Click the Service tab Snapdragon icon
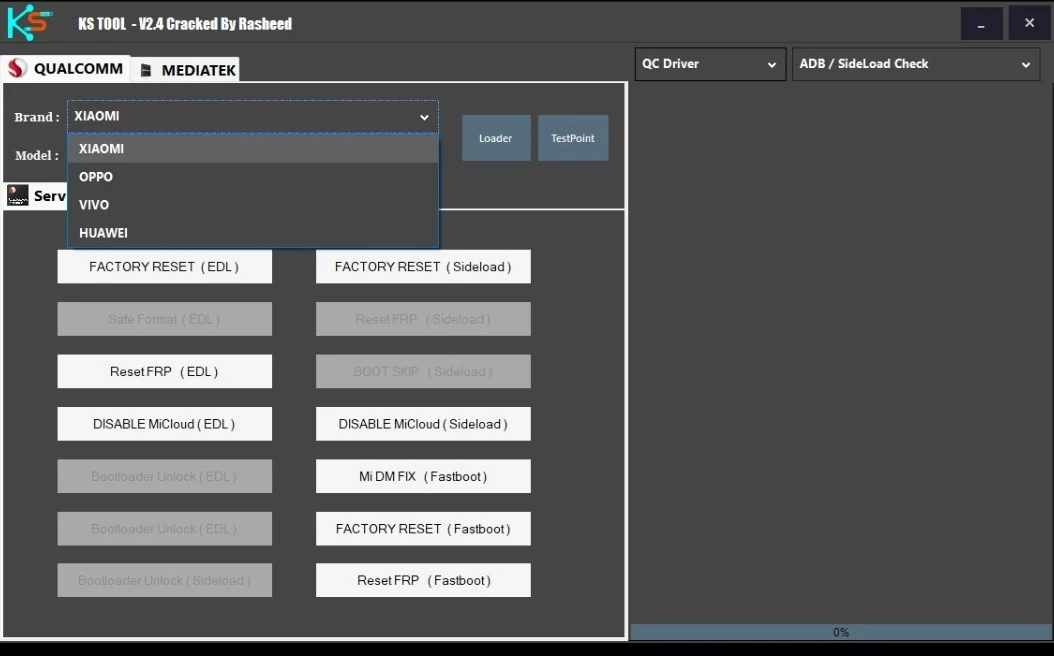The height and width of the screenshot is (656, 1054). coord(17,196)
